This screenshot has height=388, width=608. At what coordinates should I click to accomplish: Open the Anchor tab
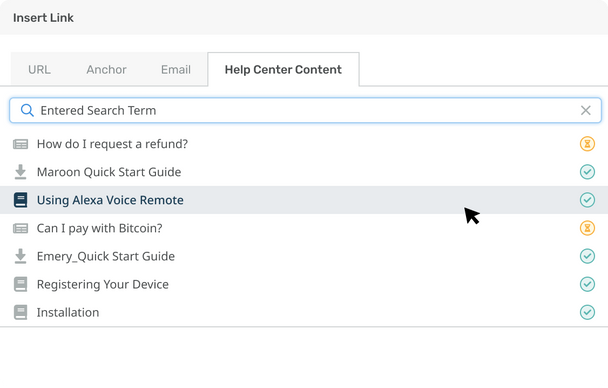coord(106,69)
